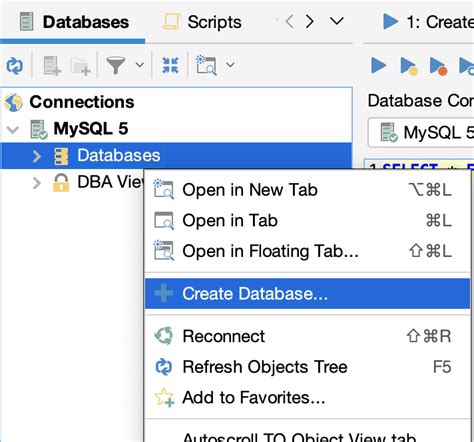
Task: Click the new connection server icon
Action: click(x=52, y=65)
